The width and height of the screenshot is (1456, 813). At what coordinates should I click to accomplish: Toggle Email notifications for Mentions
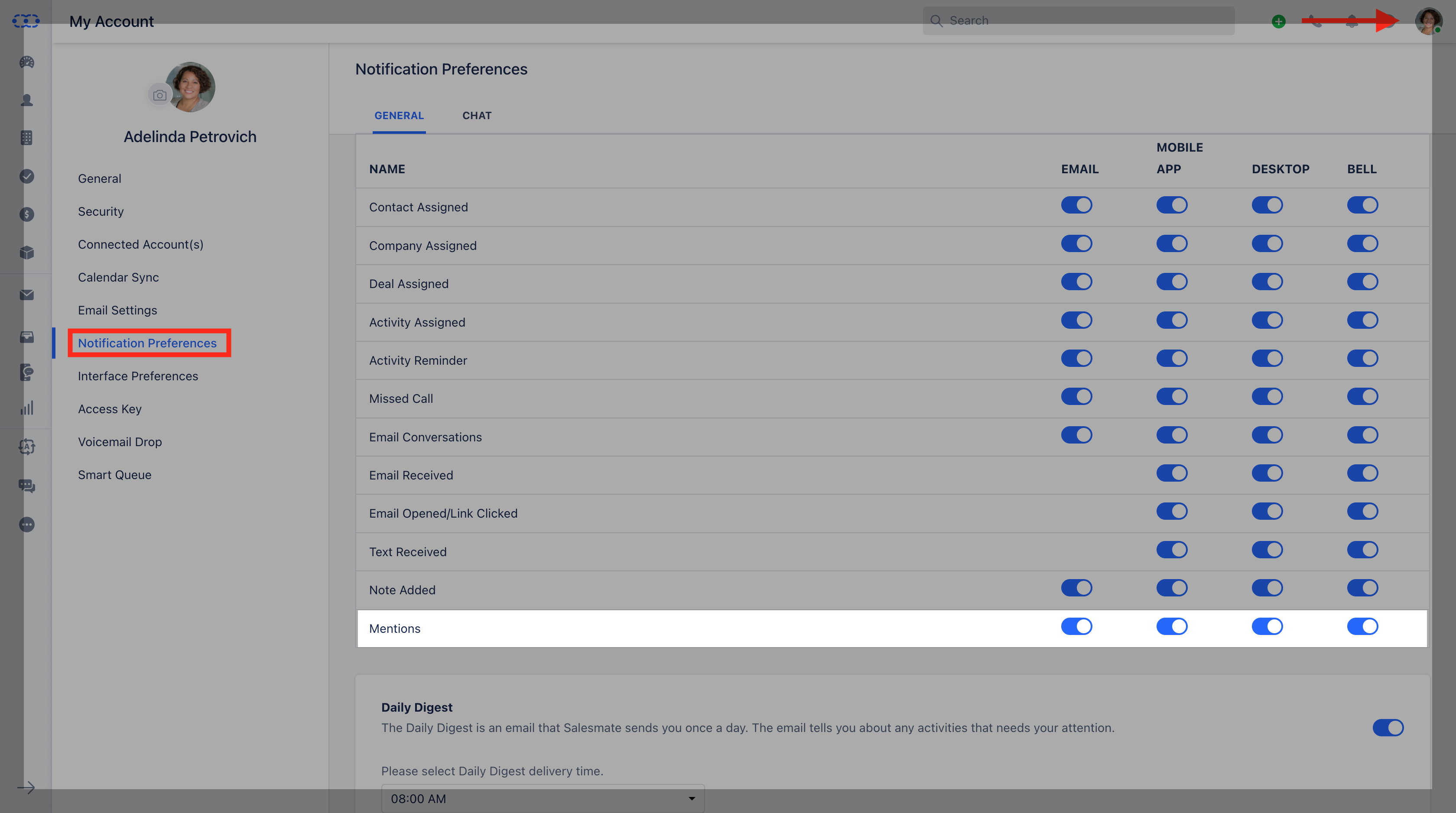point(1076,626)
